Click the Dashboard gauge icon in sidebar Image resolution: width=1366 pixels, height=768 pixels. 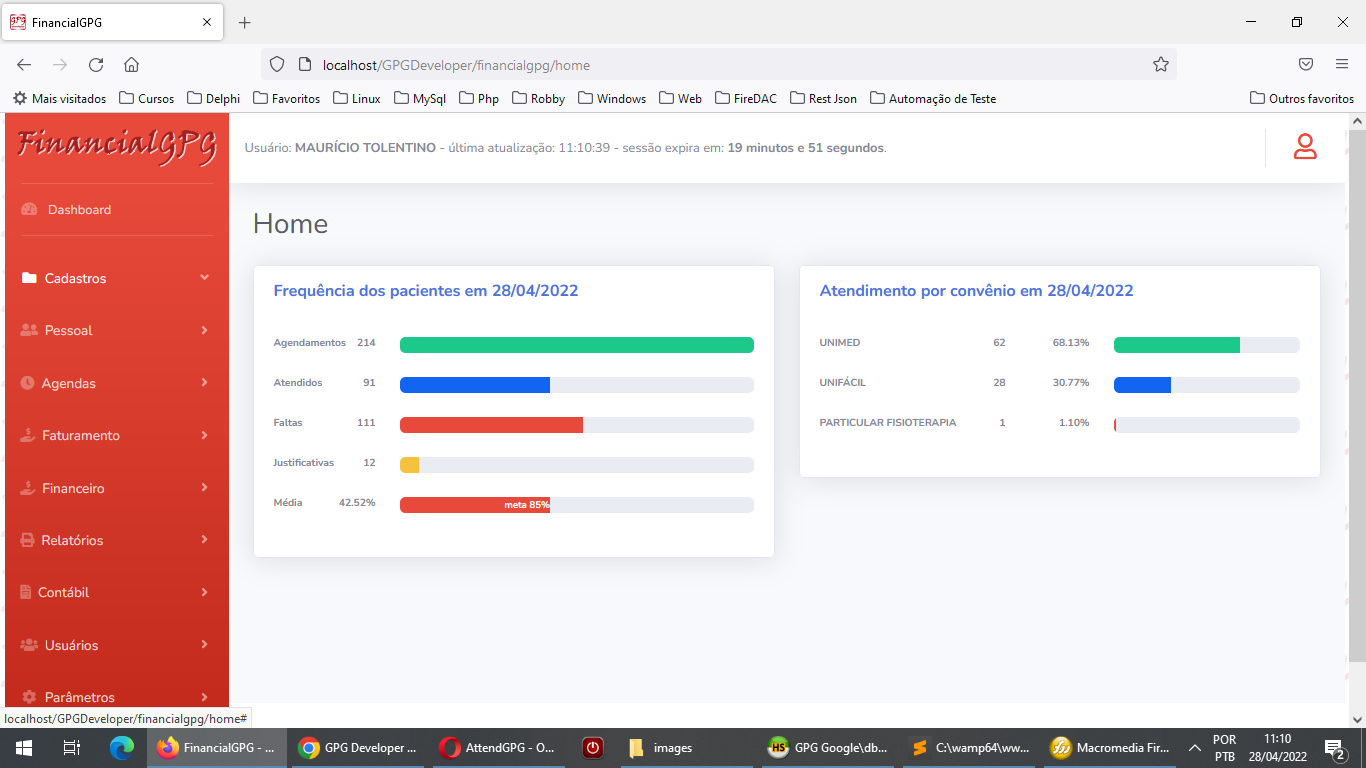29,210
